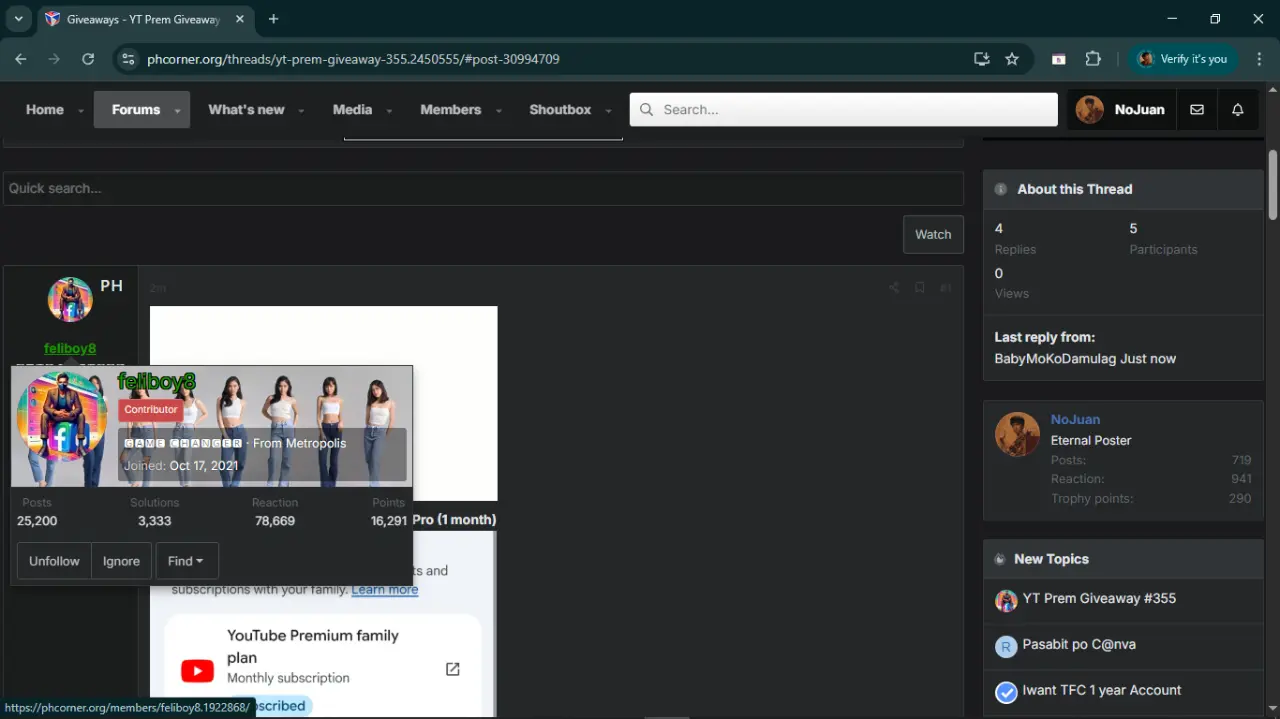The image size is (1280, 719).
Task: Click the avatar beside YT Prem Giveaway #355
Action: pyautogui.click(x=1006, y=600)
